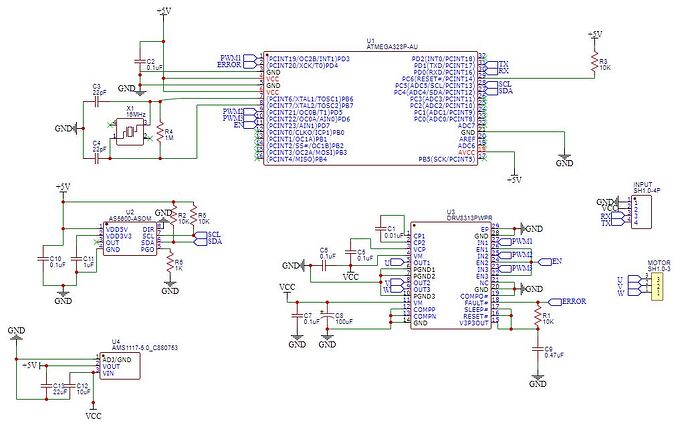The width and height of the screenshot is (690, 429).
Task: Select the INPUT SH1.0-4P connector body
Action: (641, 212)
